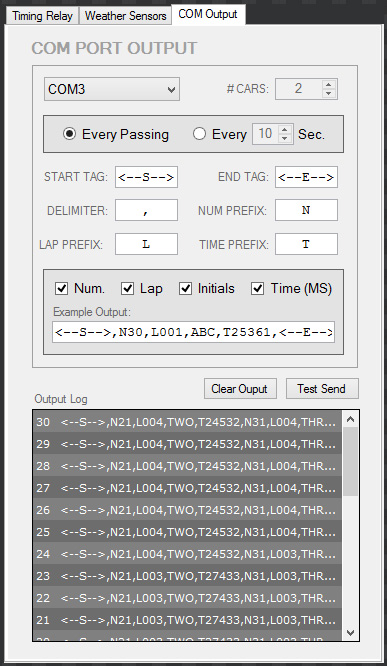Click the output log scroll up arrow
Screen dimensions: 387x666
(350, 420)
